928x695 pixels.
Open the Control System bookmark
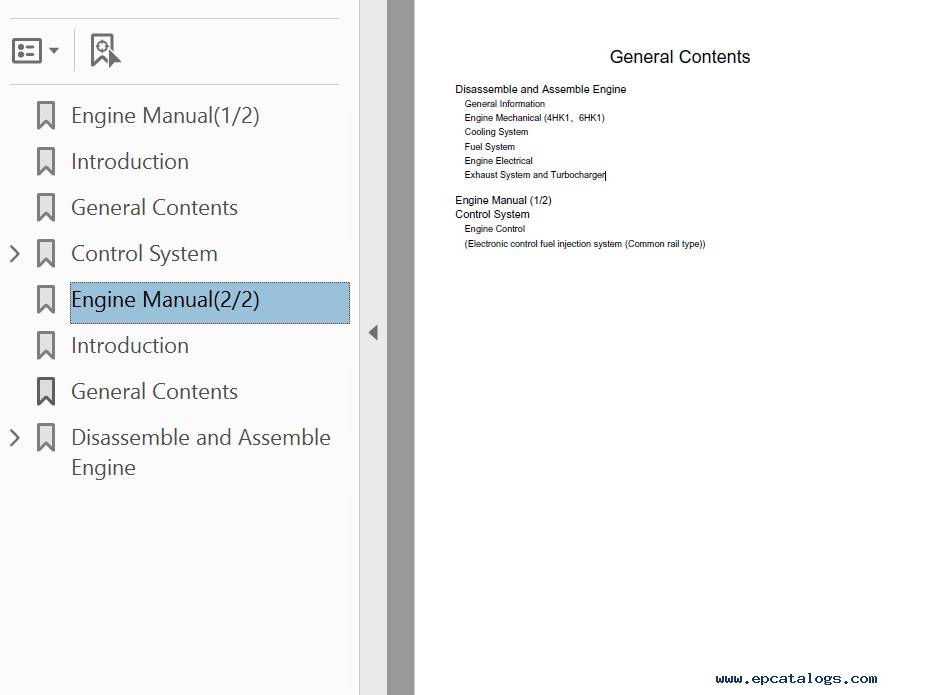[144, 254]
